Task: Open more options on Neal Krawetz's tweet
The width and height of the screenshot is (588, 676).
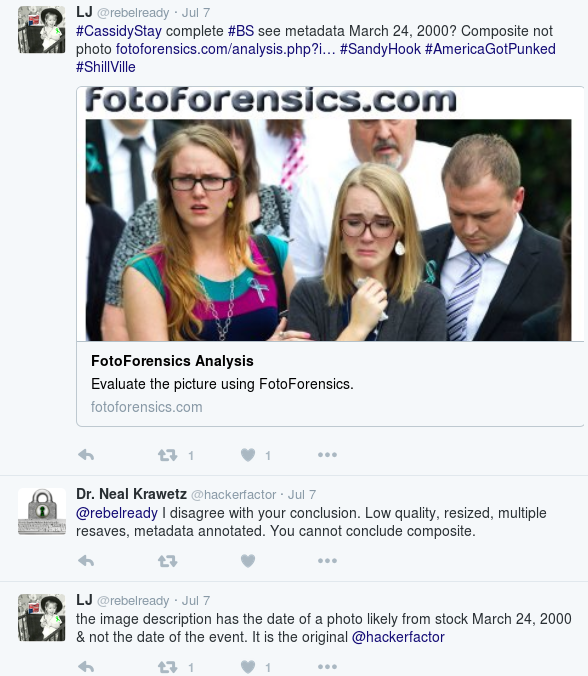Action: click(x=327, y=561)
